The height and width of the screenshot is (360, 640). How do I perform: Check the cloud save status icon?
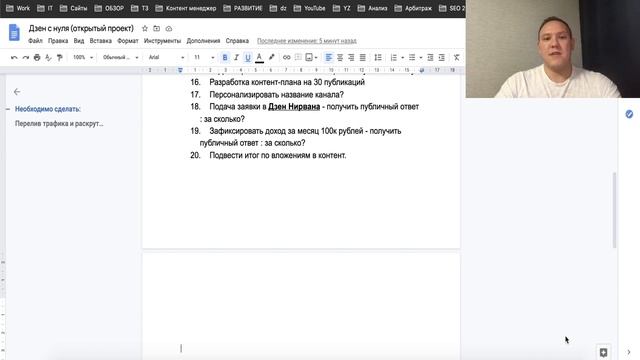coord(169,29)
